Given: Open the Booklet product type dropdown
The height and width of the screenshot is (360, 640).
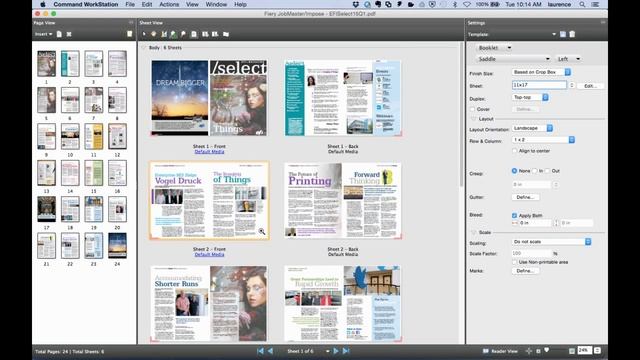Looking at the screenshot, I should click(x=494, y=48).
